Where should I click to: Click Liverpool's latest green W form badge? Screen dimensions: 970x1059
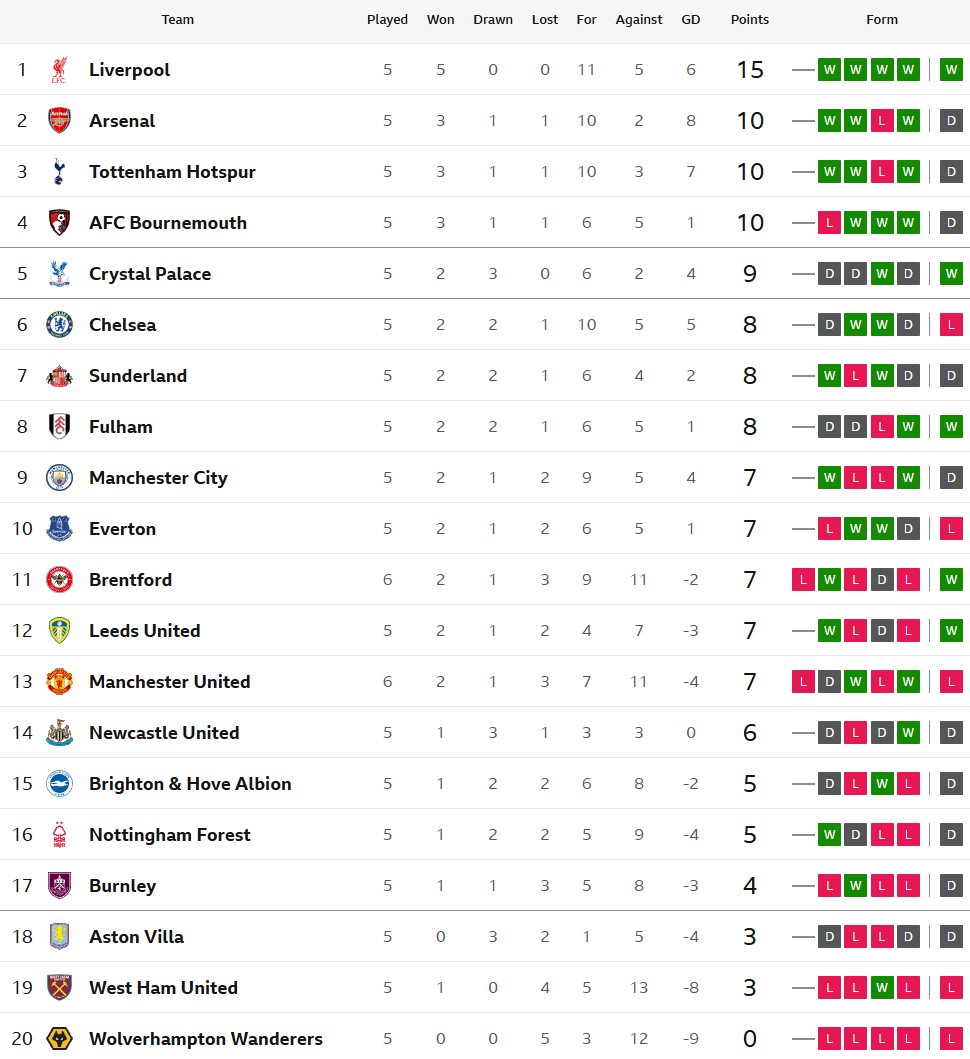(951, 70)
